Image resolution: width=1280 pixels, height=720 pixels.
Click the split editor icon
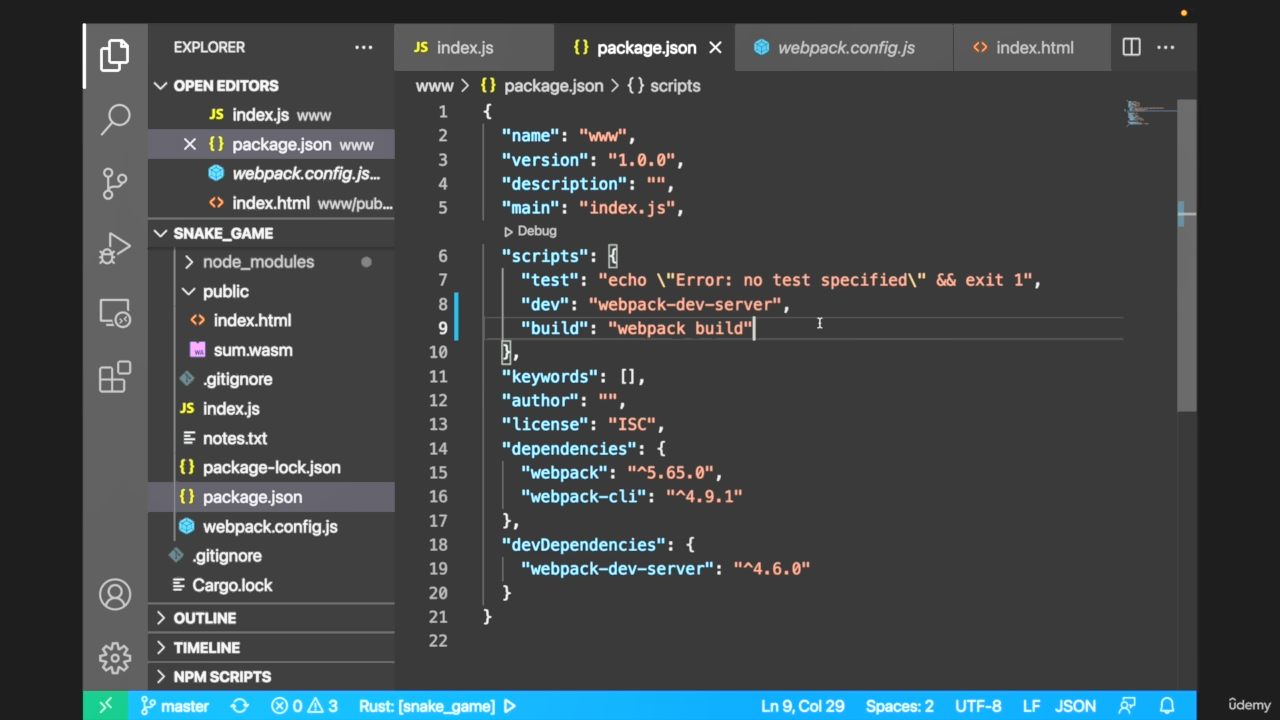point(1131,47)
